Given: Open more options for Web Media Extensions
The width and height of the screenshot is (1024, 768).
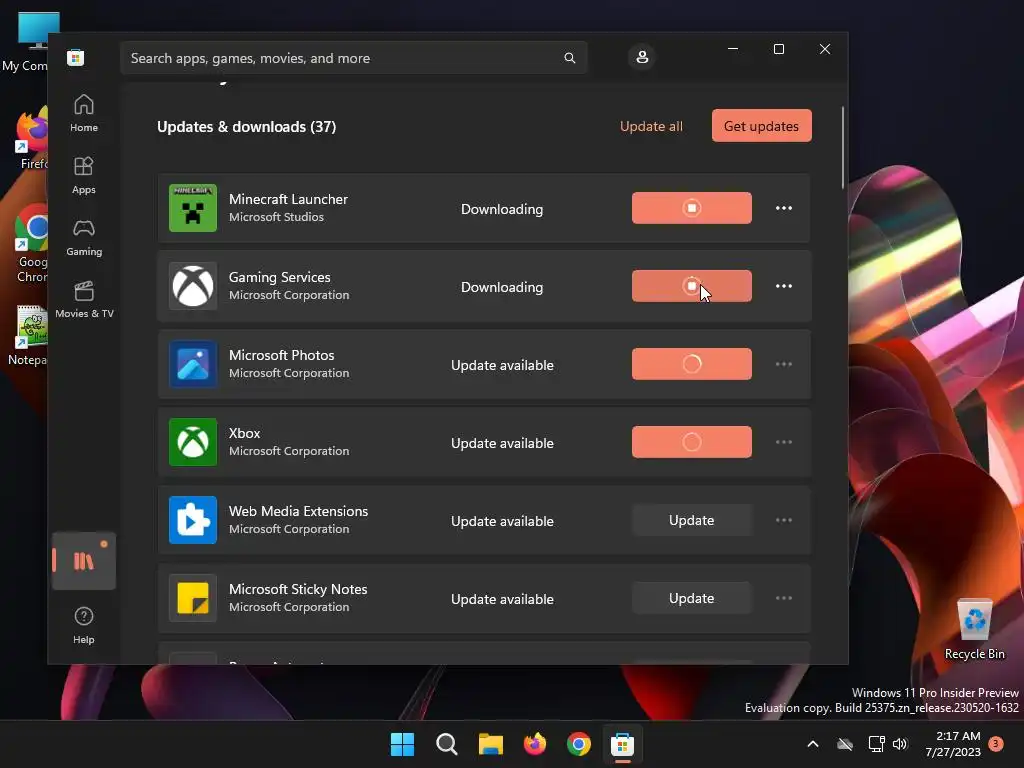Looking at the screenshot, I should click(784, 520).
